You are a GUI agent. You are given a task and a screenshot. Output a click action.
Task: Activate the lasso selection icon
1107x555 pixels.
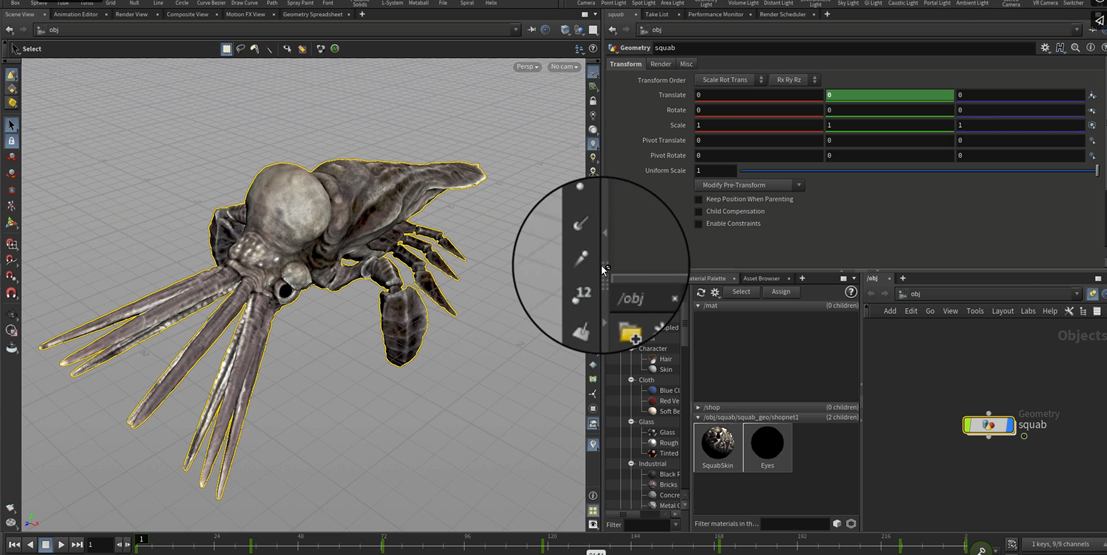point(241,48)
